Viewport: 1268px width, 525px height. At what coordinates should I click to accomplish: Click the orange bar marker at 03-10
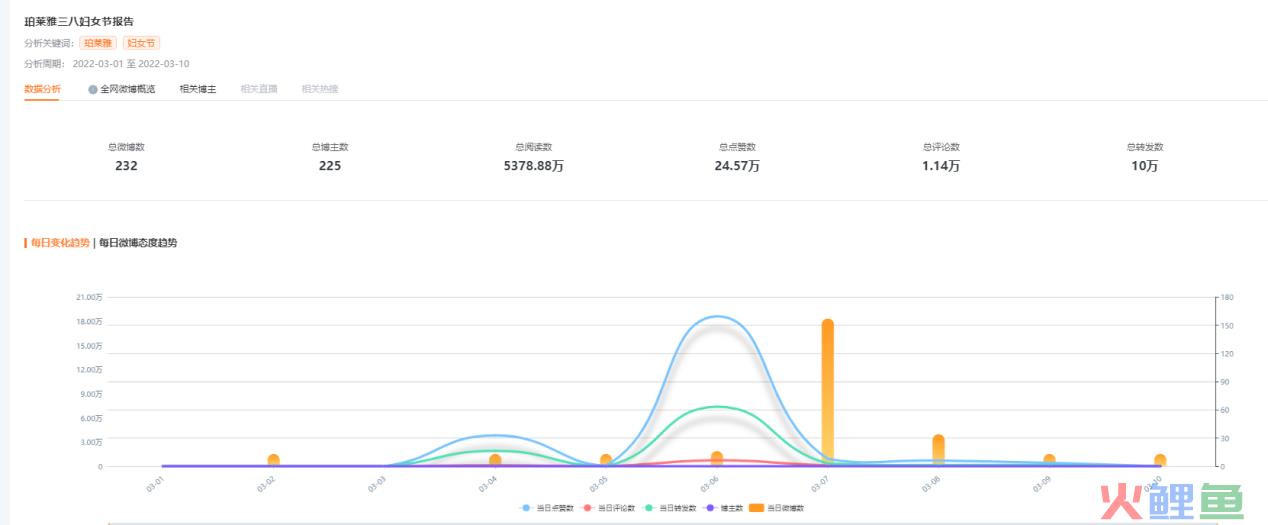(x=1160, y=460)
